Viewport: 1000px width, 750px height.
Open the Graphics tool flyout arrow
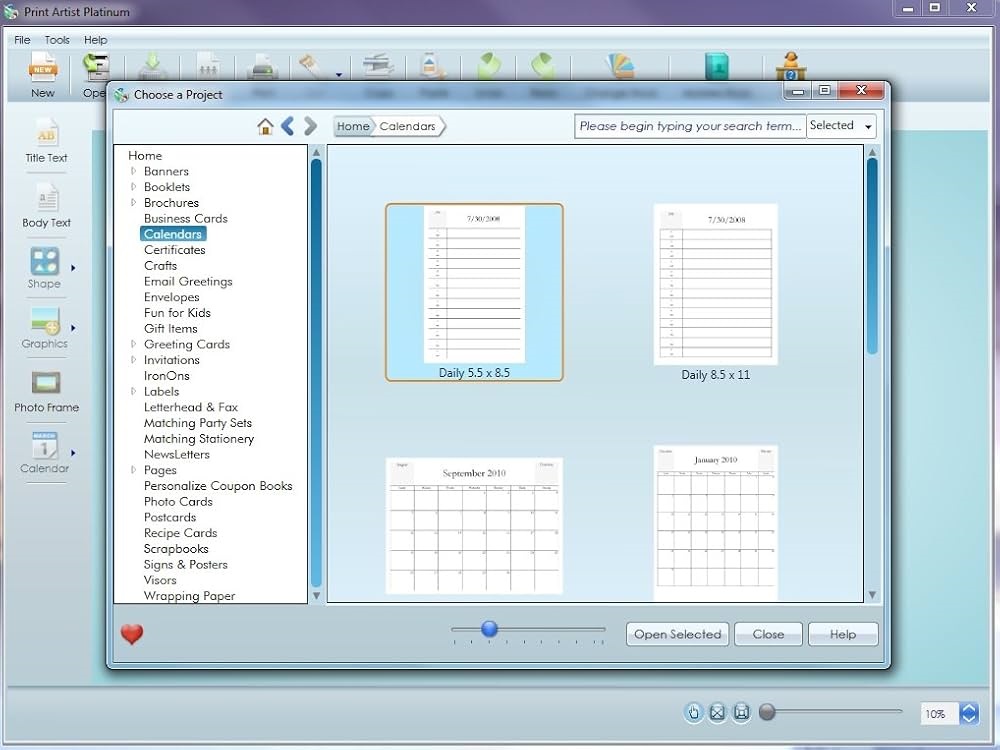[x=73, y=328]
